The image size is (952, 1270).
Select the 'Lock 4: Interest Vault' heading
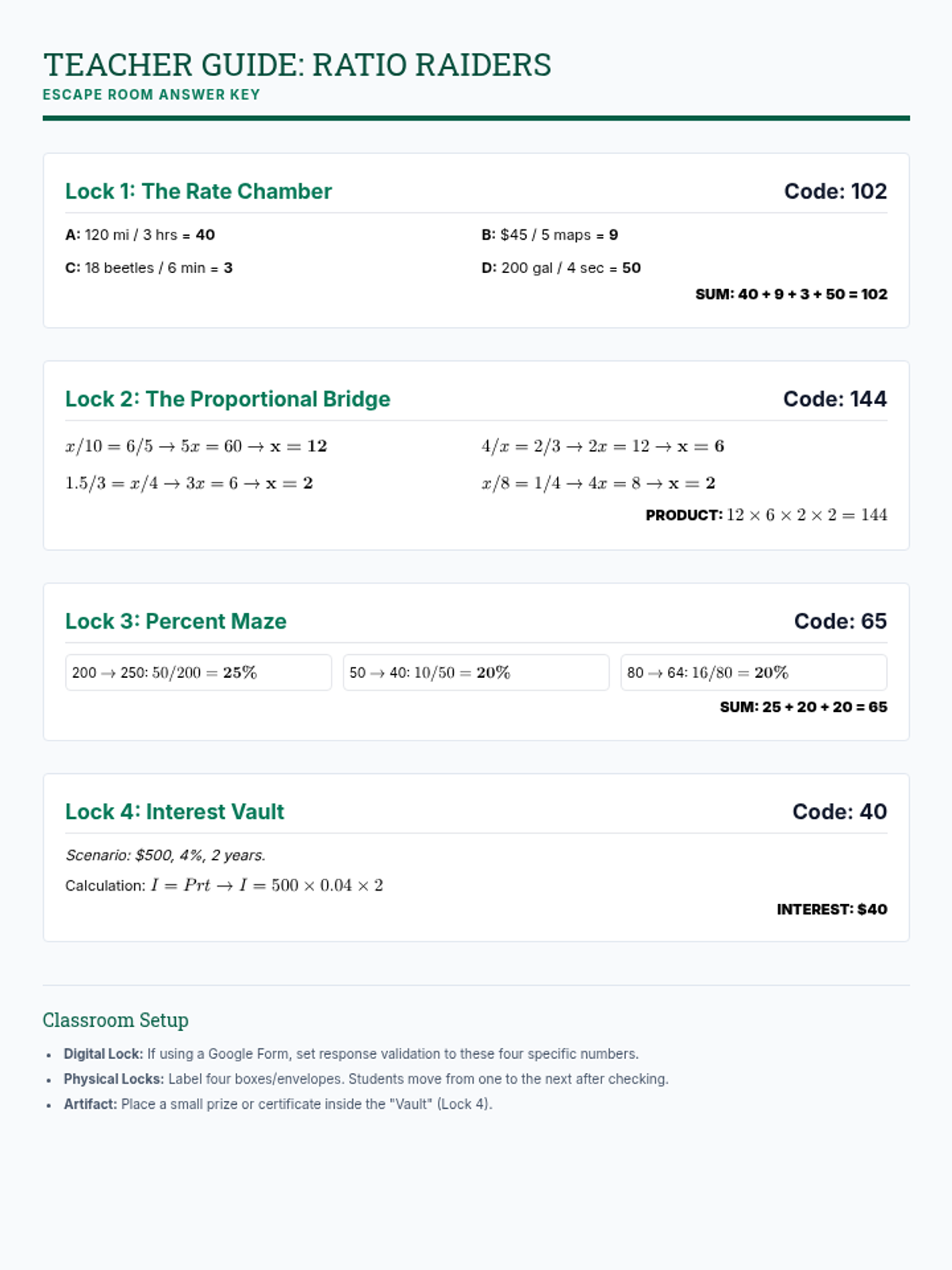click(175, 812)
